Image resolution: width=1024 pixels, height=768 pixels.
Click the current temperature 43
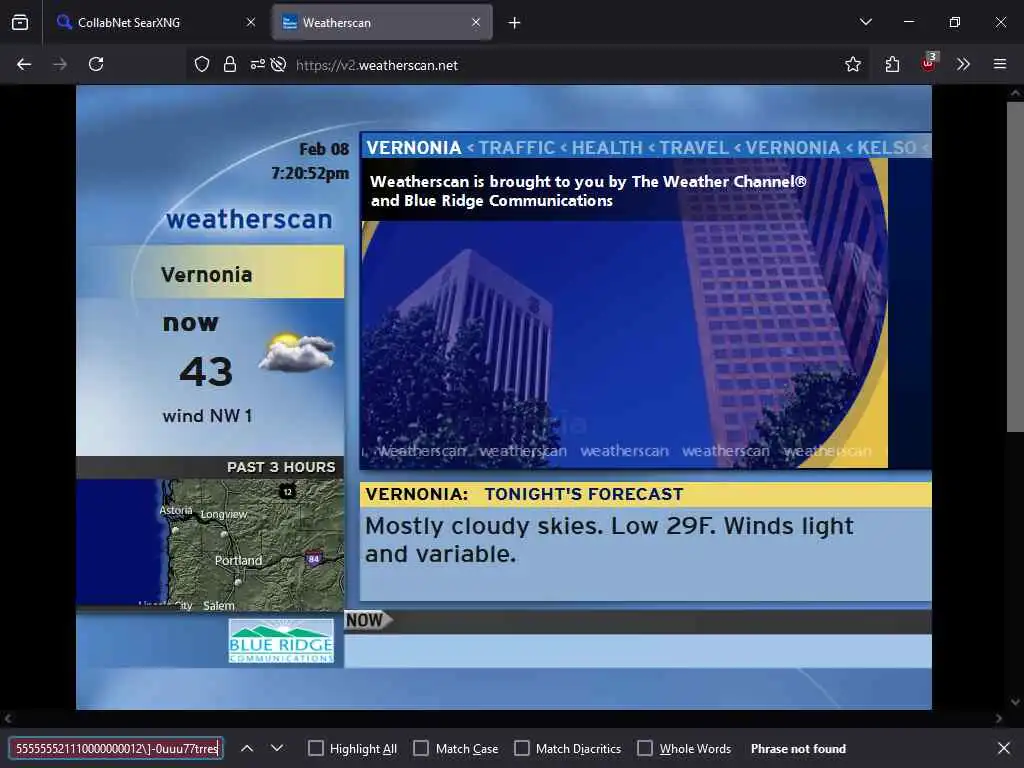(x=206, y=372)
